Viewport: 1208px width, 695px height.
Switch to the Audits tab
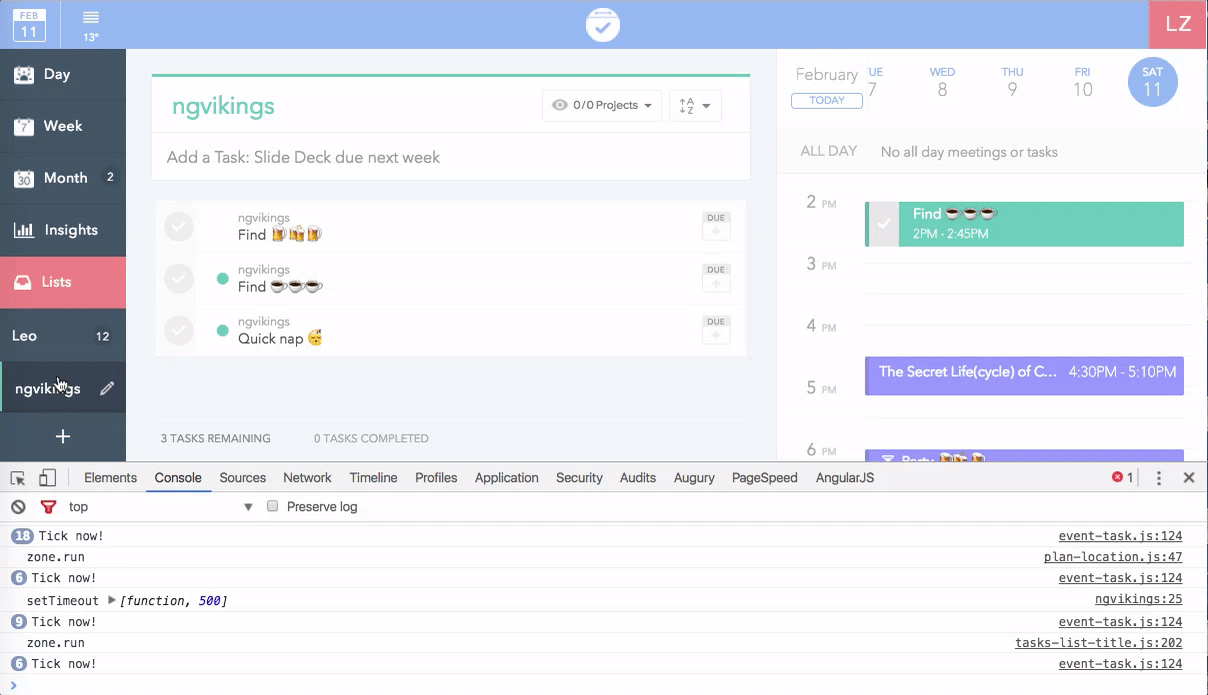pyautogui.click(x=638, y=478)
